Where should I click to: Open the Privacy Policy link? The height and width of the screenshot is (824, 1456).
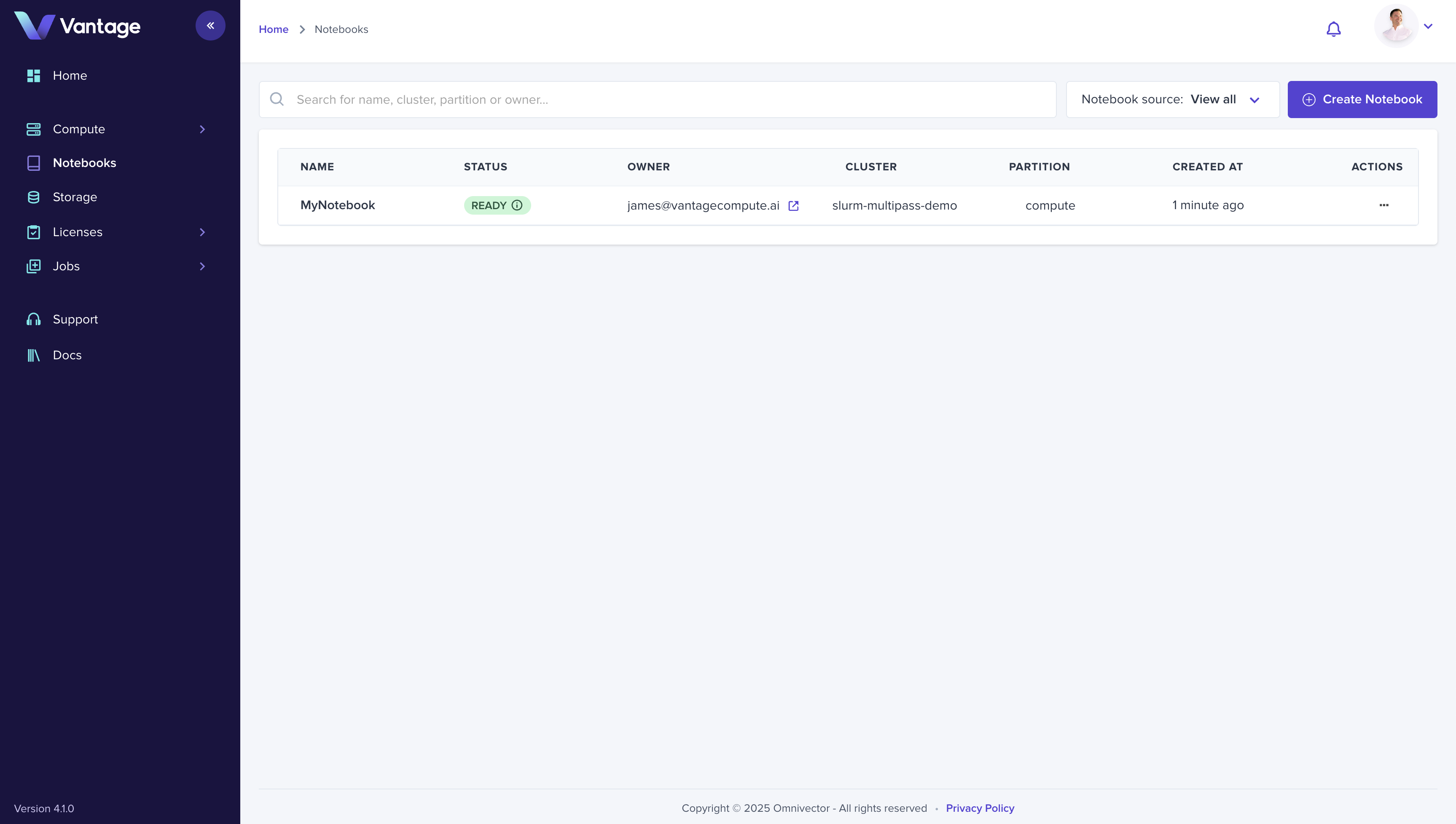[x=980, y=808]
